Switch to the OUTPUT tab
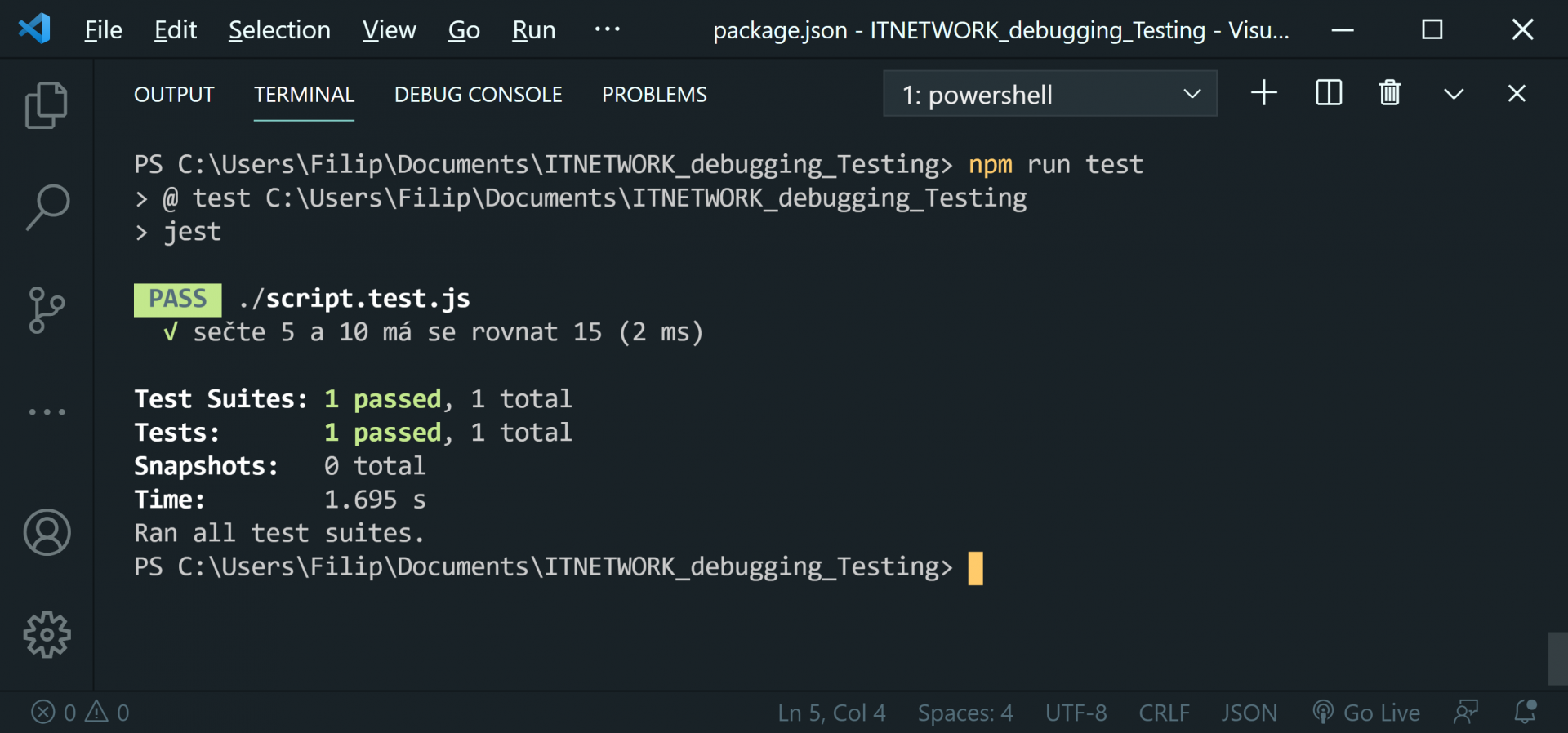The width and height of the screenshot is (1568, 733). point(174,95)
